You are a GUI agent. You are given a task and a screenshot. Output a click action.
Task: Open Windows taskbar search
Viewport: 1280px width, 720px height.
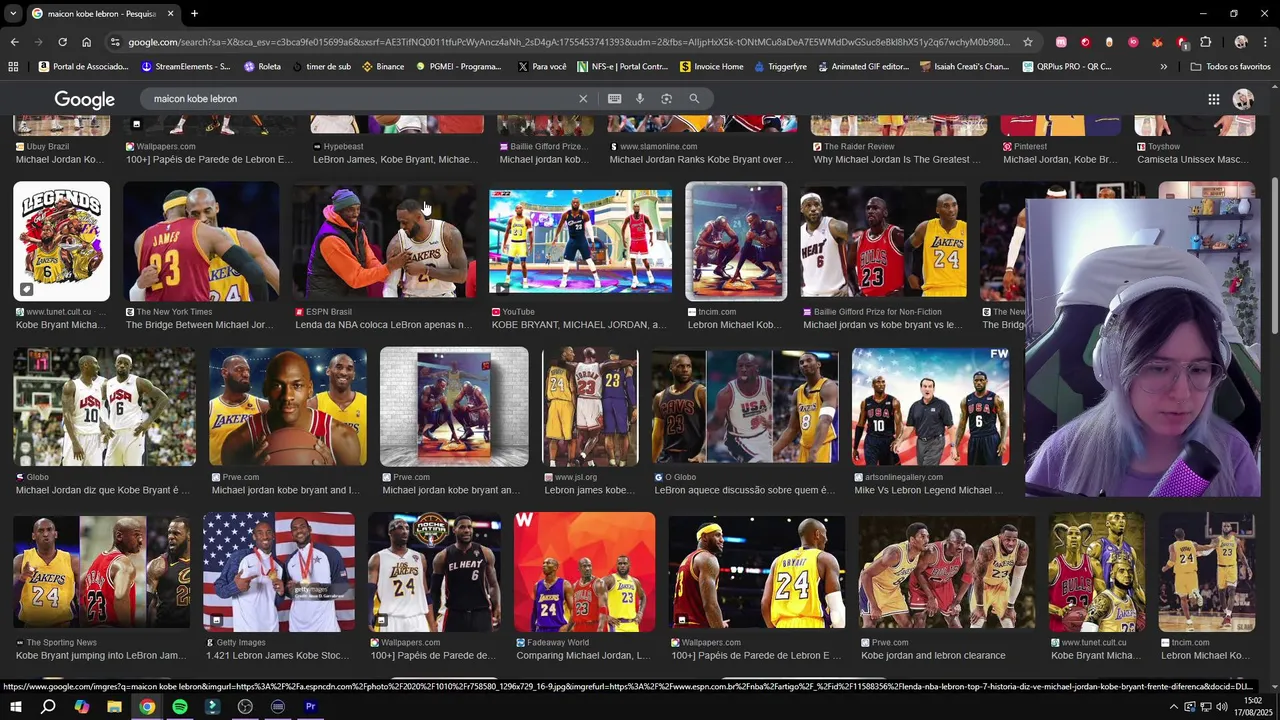48,707
